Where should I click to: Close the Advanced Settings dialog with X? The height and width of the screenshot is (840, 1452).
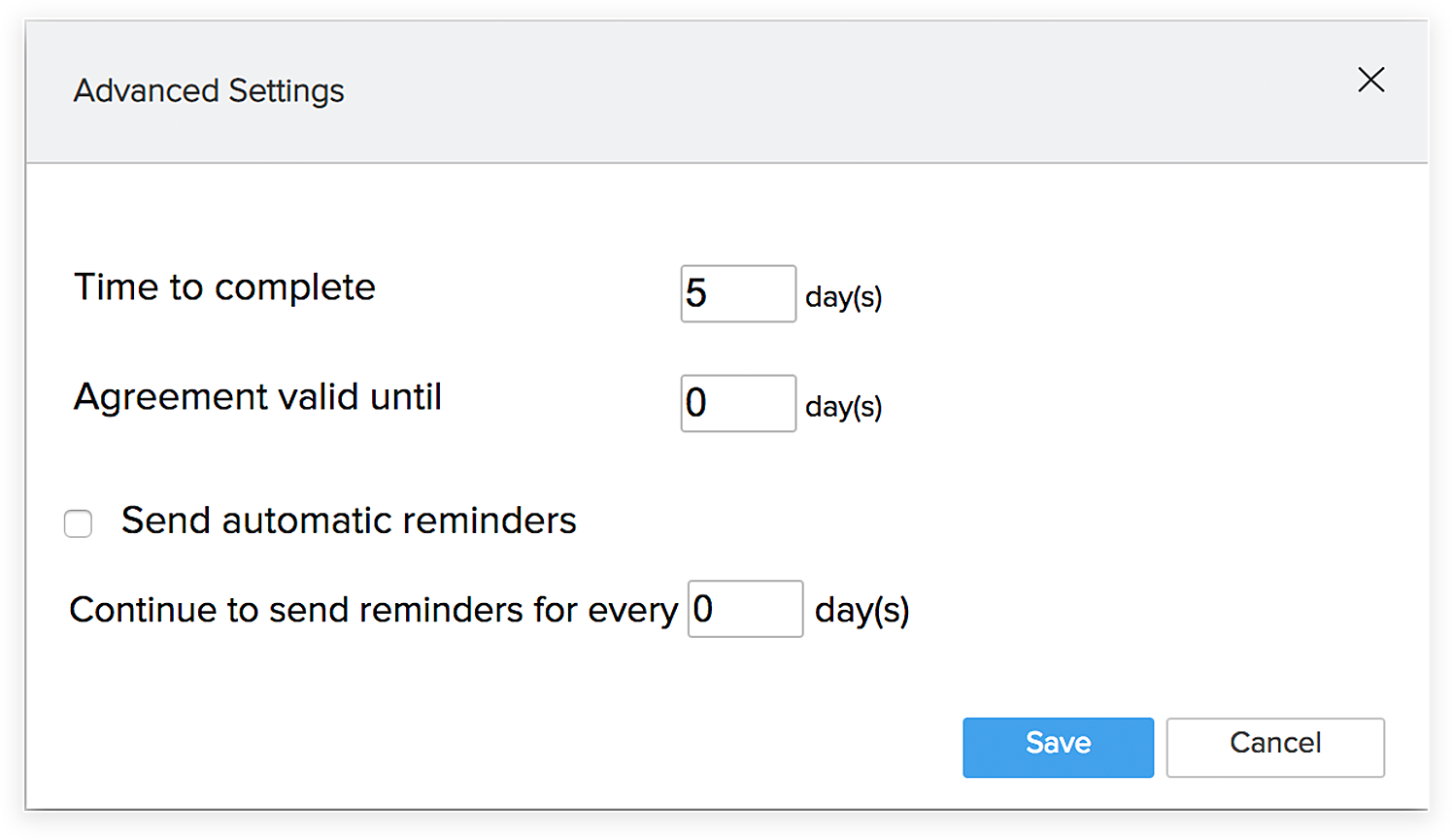click(1370, 80)
